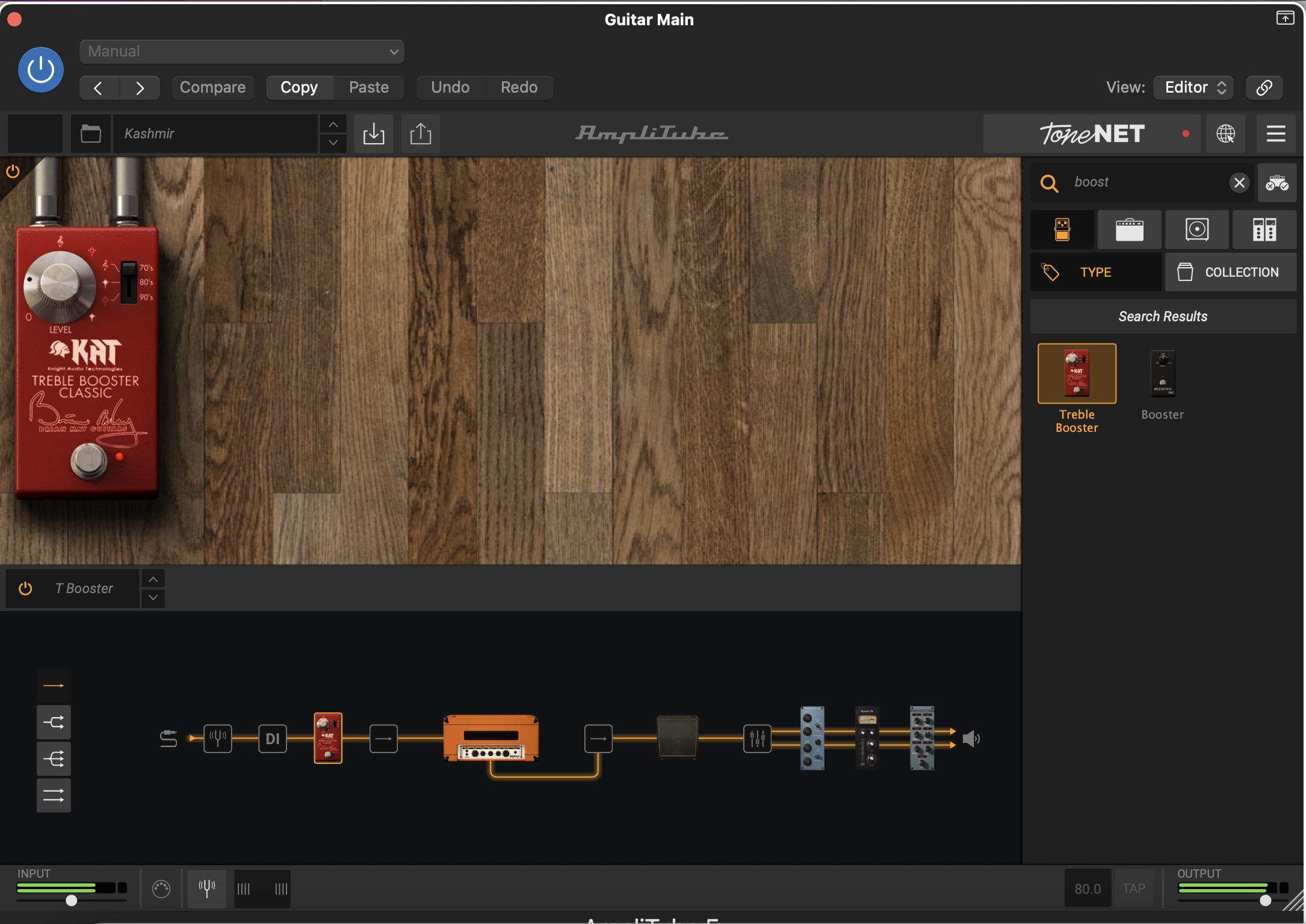Switch to the TYPE filter tab

[x=1096, y=272]
